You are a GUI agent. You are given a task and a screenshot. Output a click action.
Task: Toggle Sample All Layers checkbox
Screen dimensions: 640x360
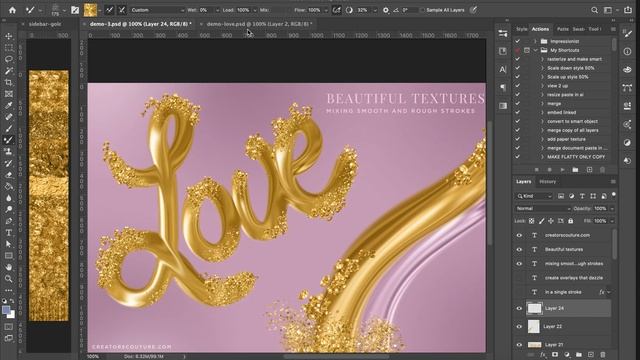point(423,10)
